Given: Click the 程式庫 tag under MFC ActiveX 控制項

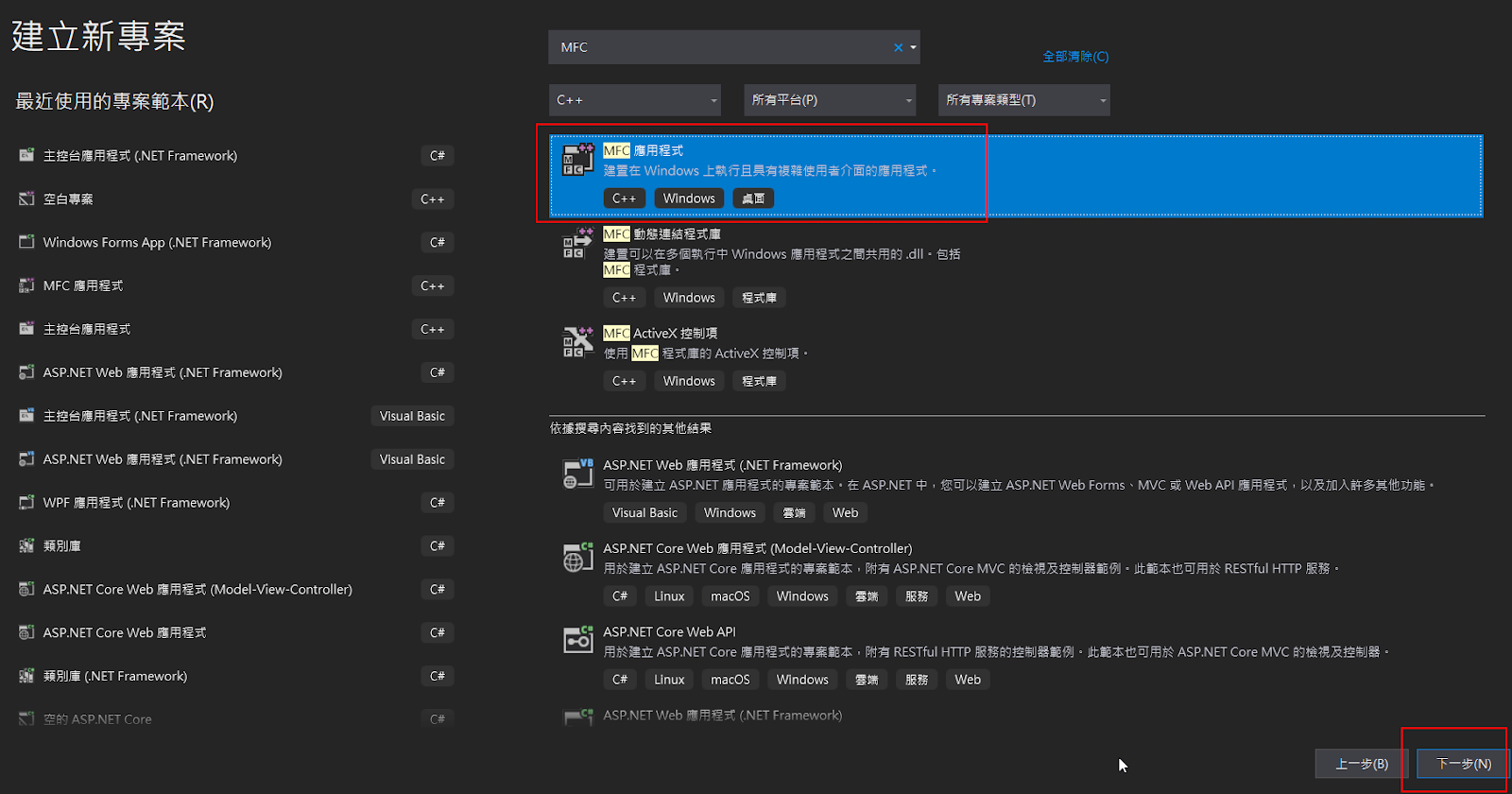Looking at the screenshot, I should [759, 381].
